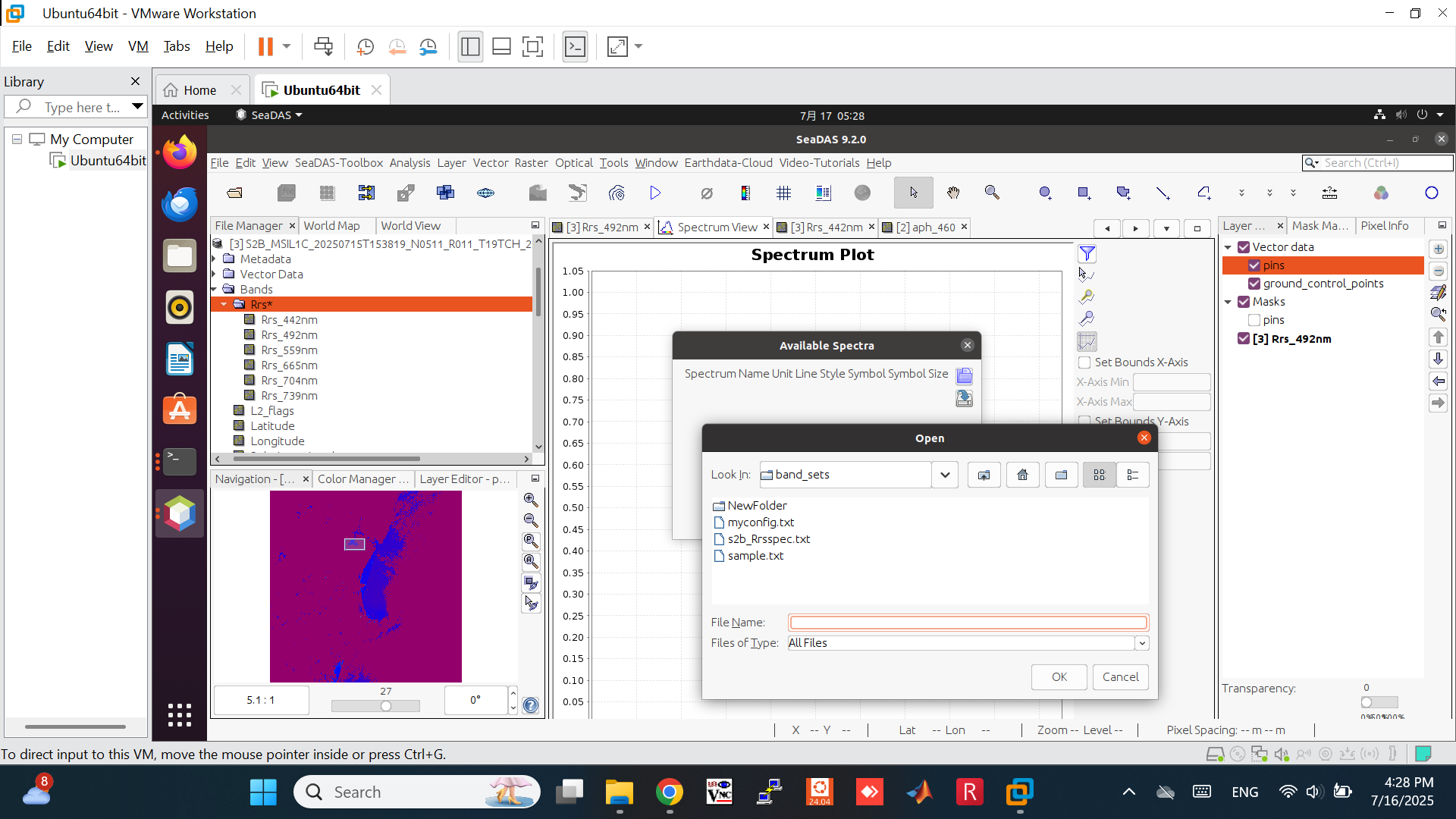Add layer with plus icon in Layer Manager
Image resolution: width=1456 pixels, height=819 pixels.
(1438, 249)
